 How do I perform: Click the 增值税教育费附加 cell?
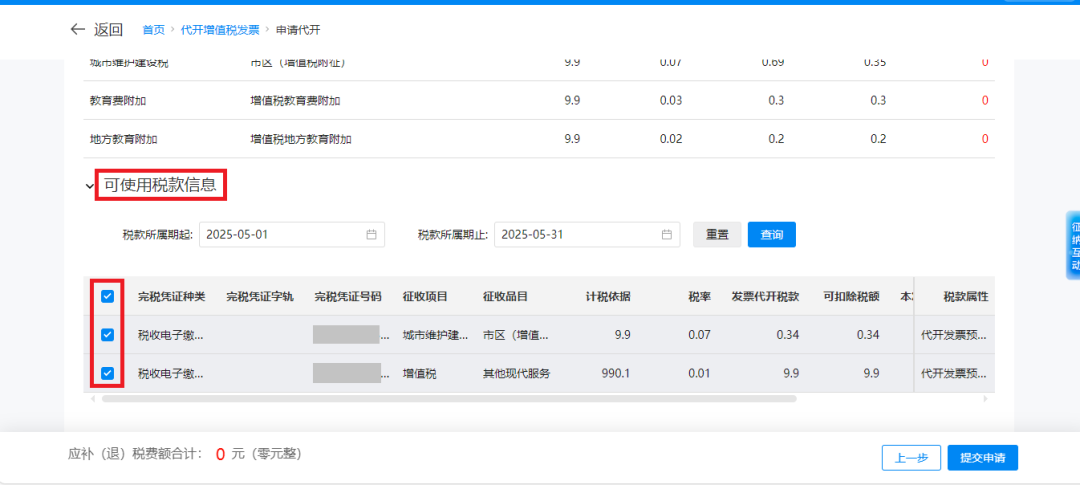point(295,101)
